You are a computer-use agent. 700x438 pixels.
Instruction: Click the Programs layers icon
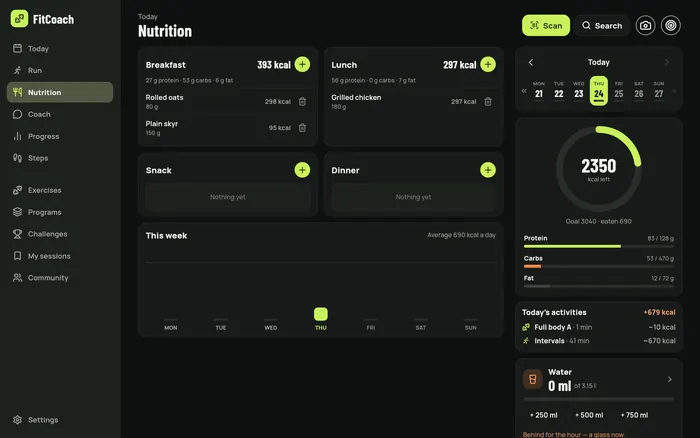coord(17,212)
